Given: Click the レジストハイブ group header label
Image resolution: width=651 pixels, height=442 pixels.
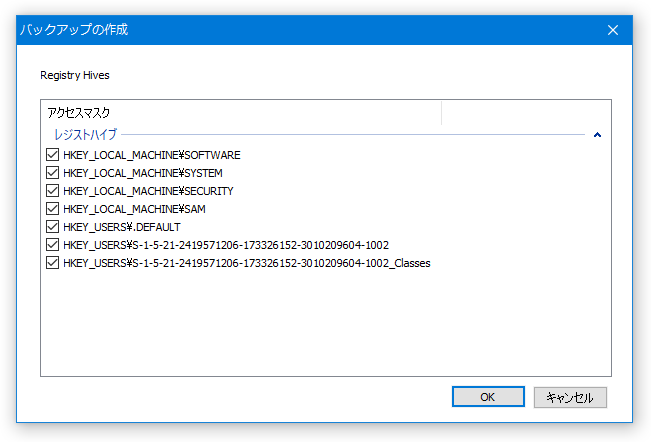Looking at the screenshot, I should click(x=86, y=134).
